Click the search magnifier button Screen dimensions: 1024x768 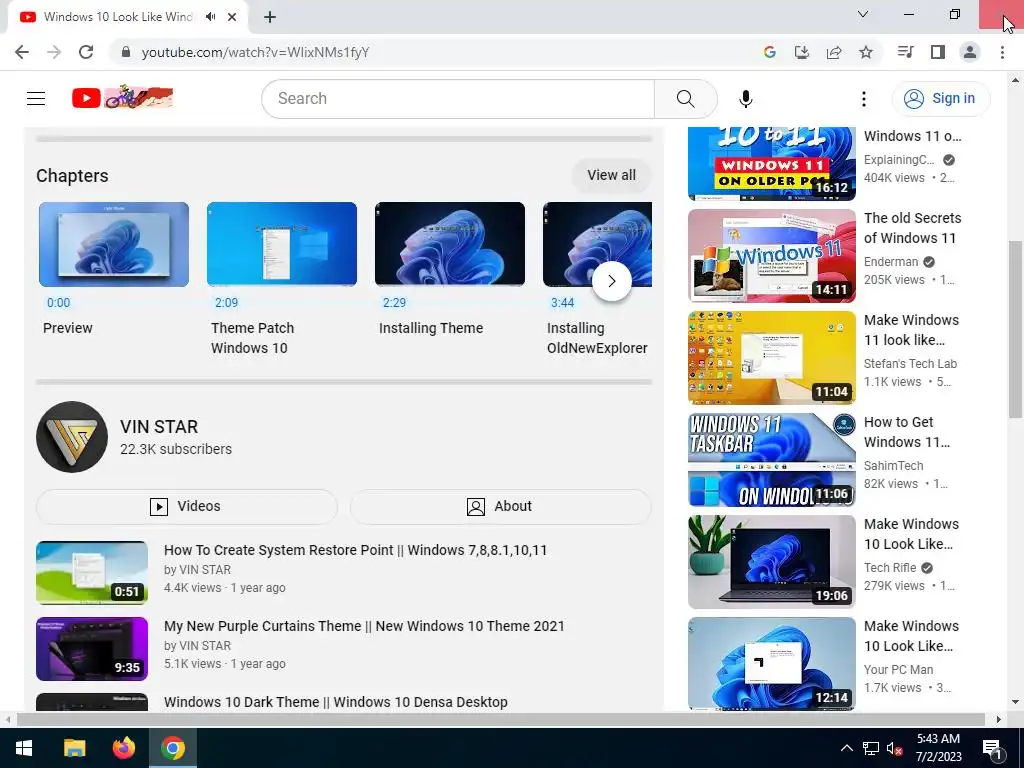[x=685, y=99]
